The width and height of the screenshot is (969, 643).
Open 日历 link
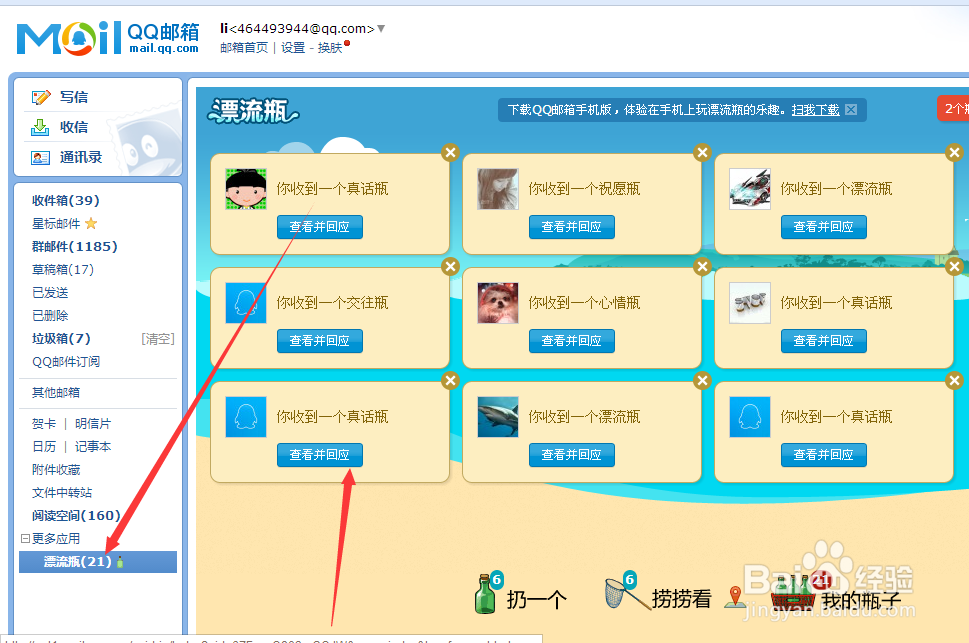pos(44,446)
